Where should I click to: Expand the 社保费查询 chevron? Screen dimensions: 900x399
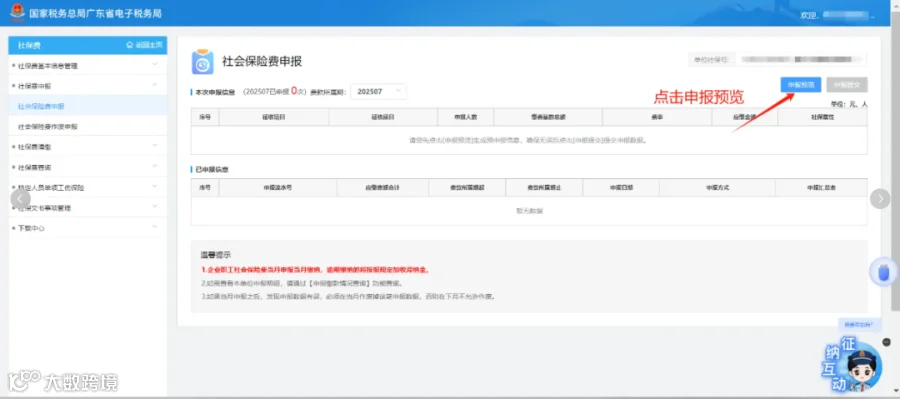tap(154, 166)
